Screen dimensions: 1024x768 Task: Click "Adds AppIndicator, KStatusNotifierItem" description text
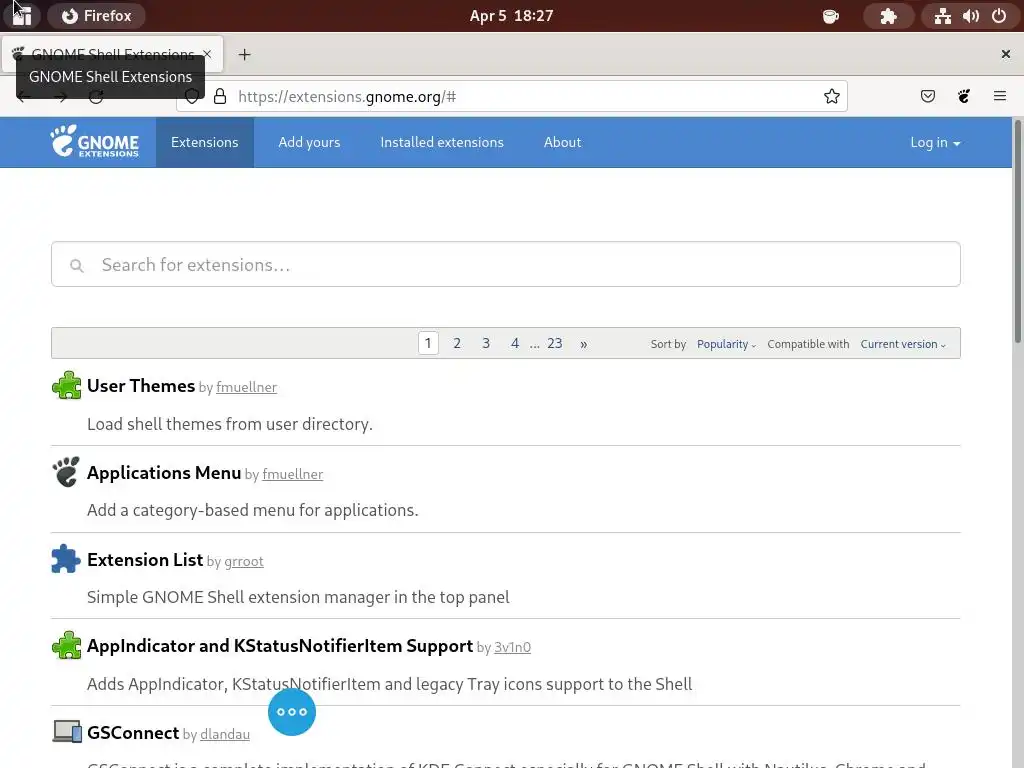click(389, 684)
